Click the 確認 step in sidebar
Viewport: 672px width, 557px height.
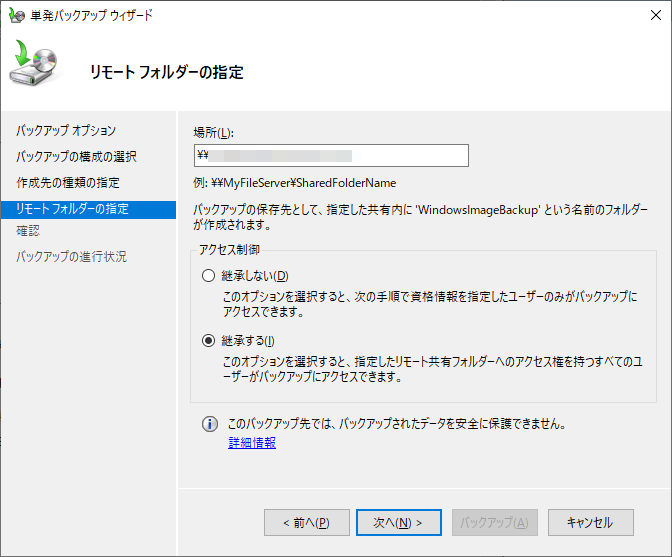pos(28,231)
